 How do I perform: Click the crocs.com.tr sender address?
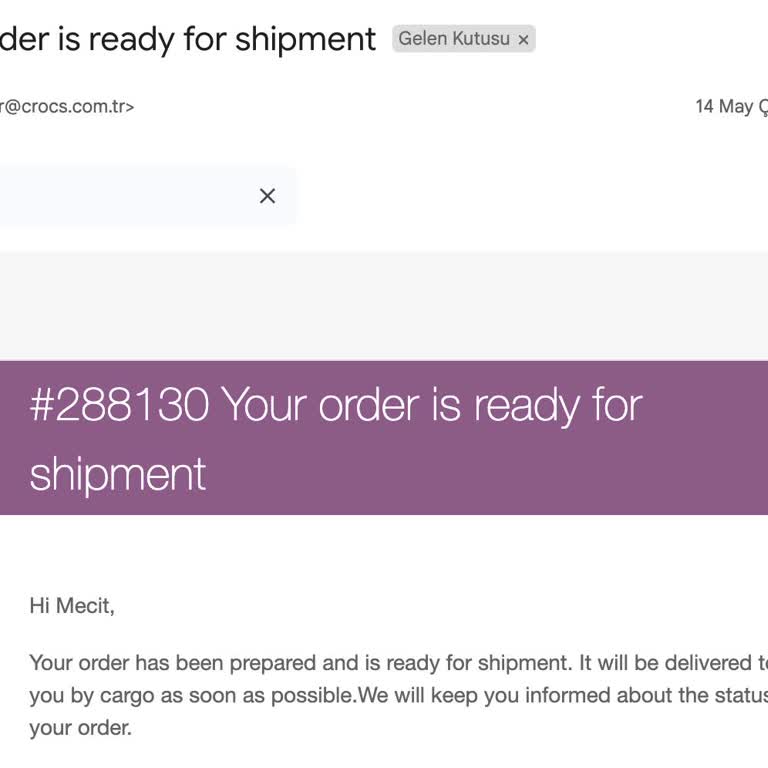[x=67, y=107]
